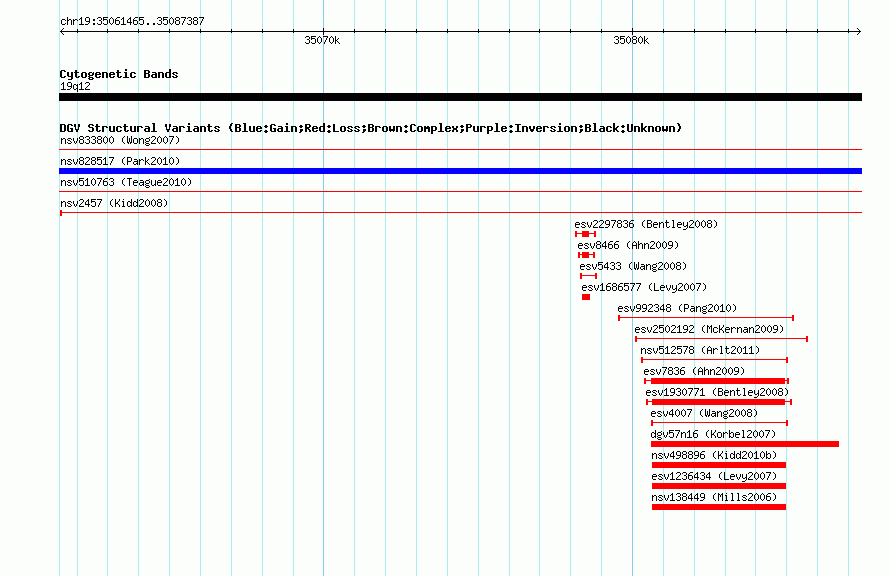890x576 pixels.
Task: Click the red dgv57n16 loss bar
Action: 745,444
